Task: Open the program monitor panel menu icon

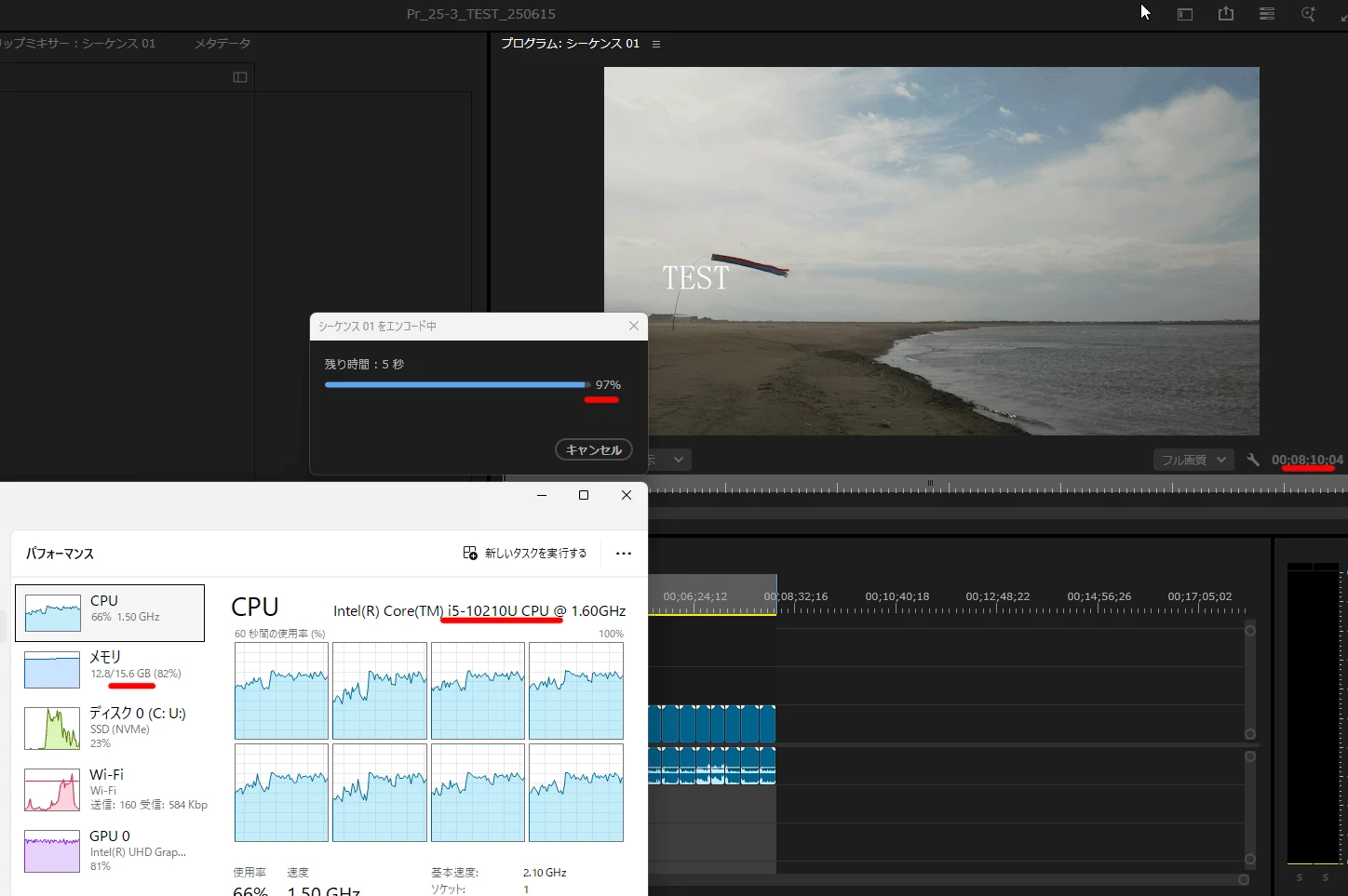Action: (x=656, y=44)
